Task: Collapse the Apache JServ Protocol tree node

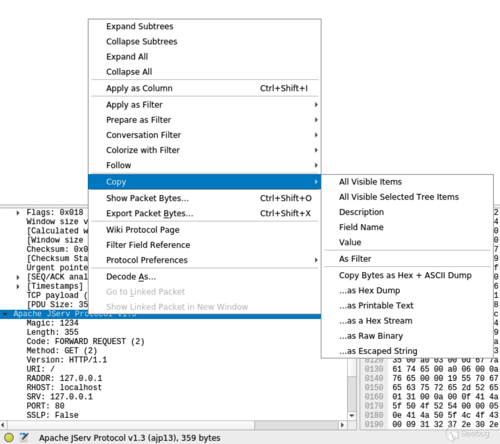Action: coord(5,314)
